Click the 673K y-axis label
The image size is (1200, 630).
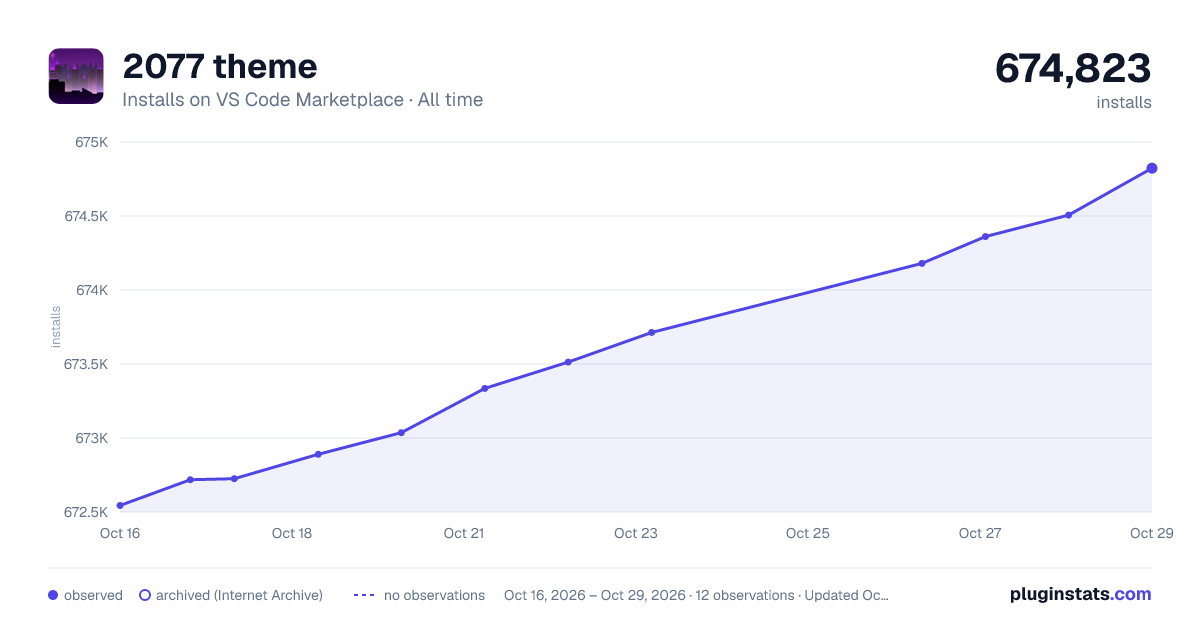point(91,438)
